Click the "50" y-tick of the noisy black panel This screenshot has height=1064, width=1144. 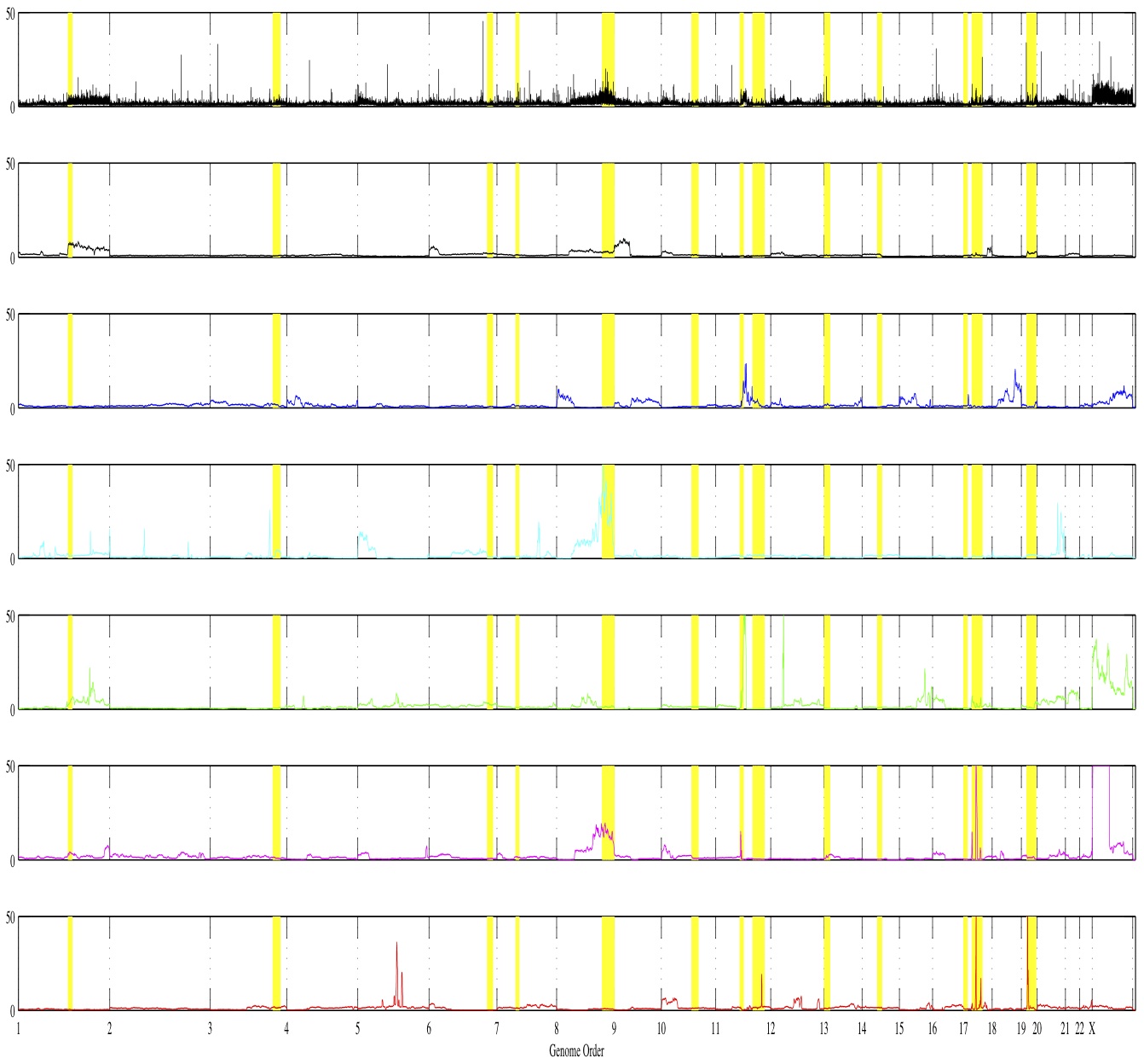pos(10,14)
